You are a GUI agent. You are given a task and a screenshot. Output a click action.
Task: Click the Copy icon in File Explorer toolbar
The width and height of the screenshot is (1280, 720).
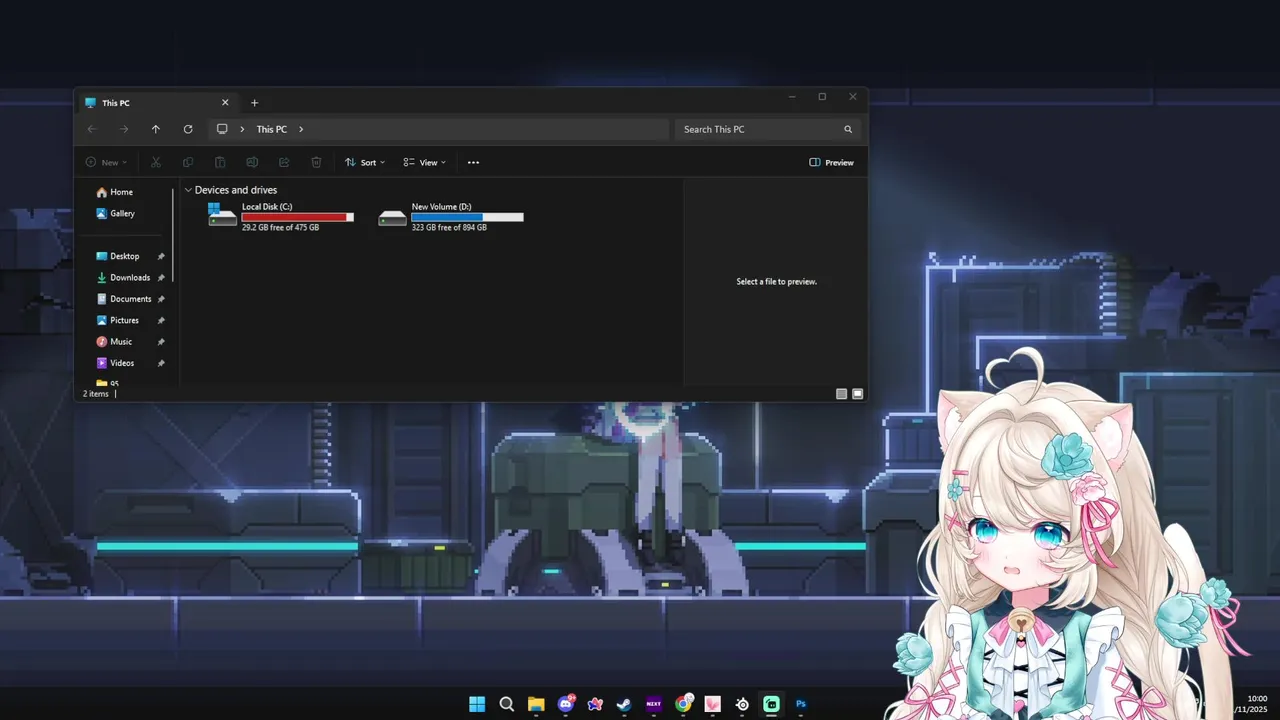(188, 162)
